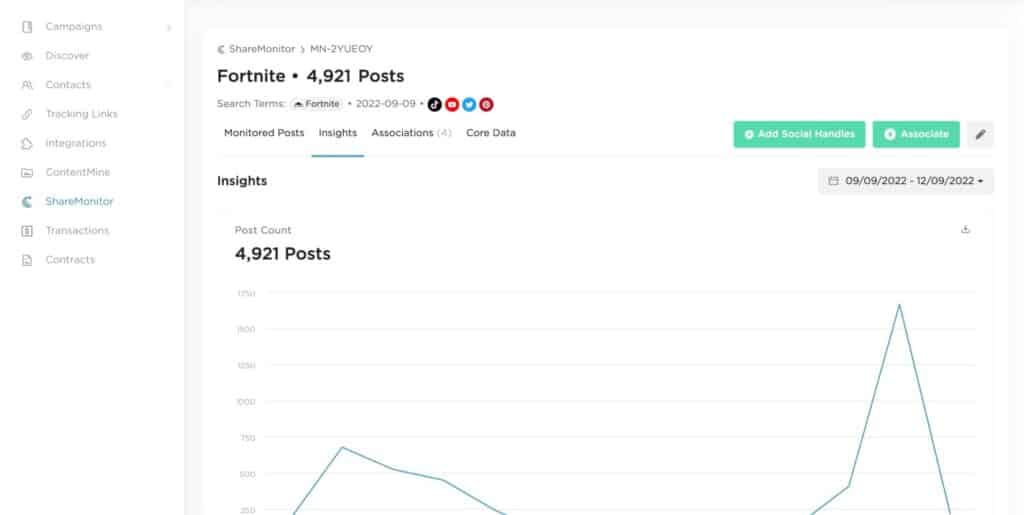
Task: Click the TikTok platform icon
Action: point(434,104)
